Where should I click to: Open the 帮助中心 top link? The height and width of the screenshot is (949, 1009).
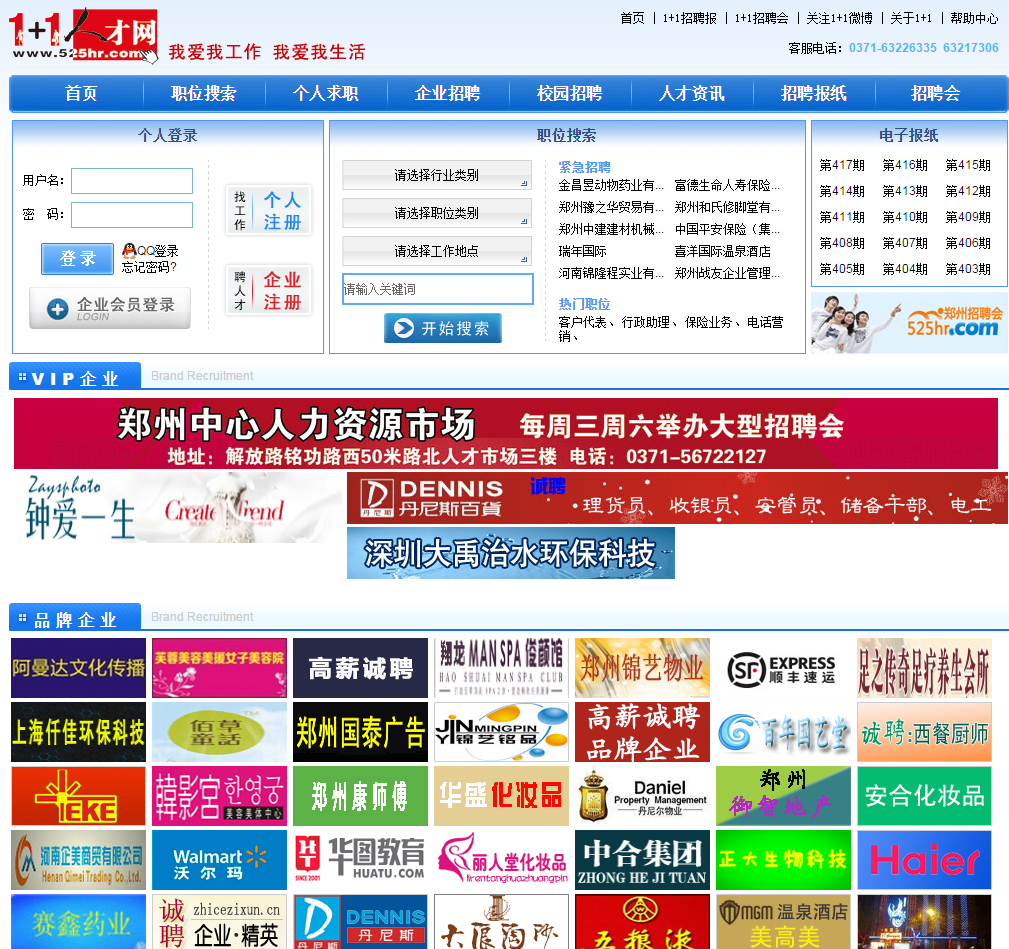[974, 18]
